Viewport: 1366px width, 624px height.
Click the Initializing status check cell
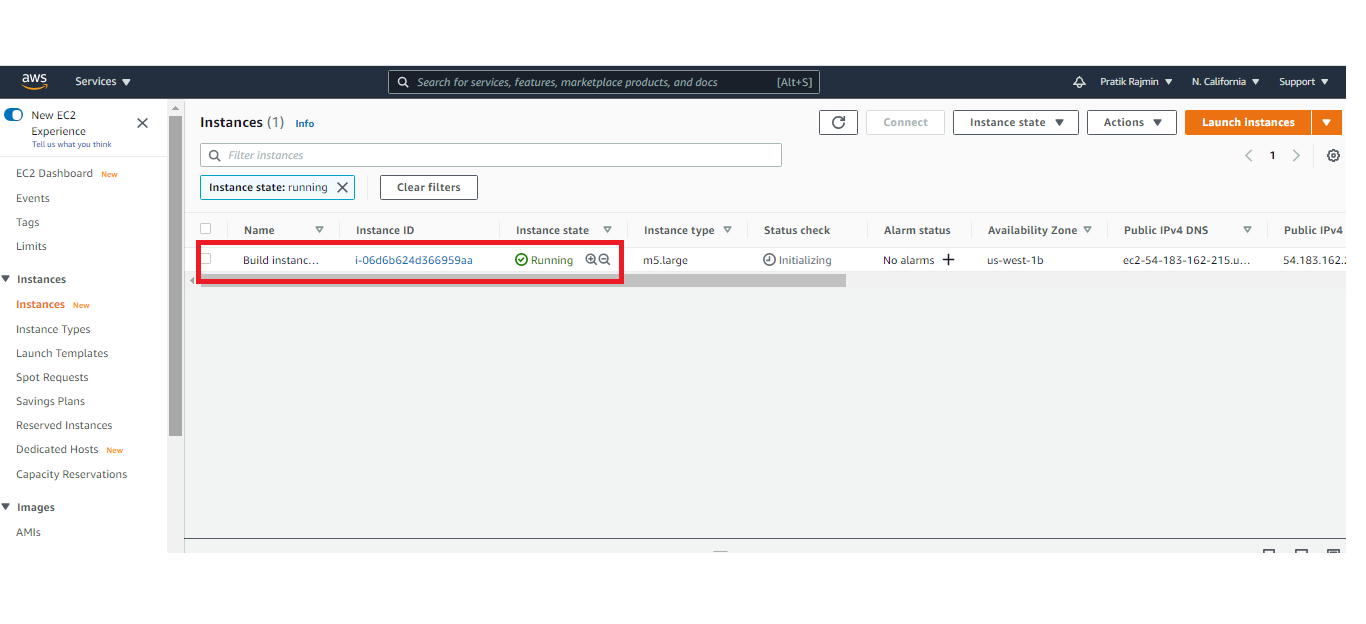pos(797,260)
